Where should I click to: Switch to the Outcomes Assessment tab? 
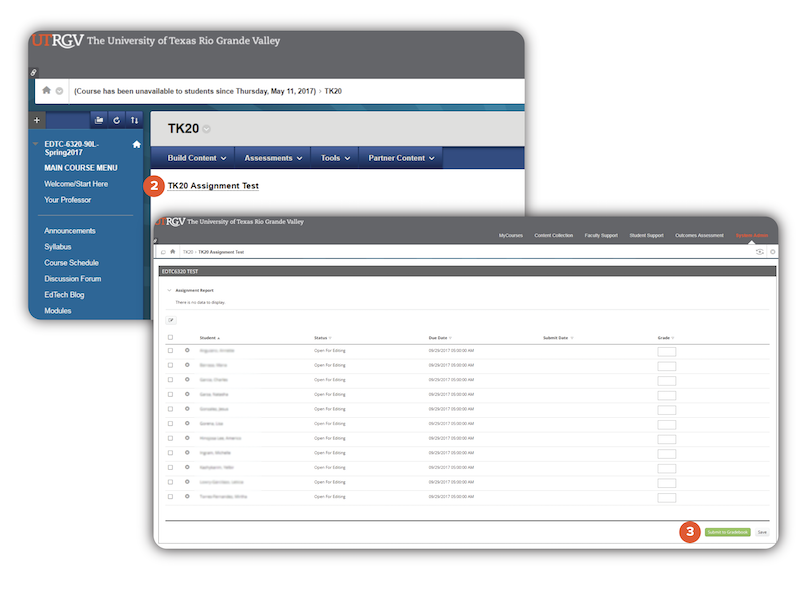click(699, 235)
